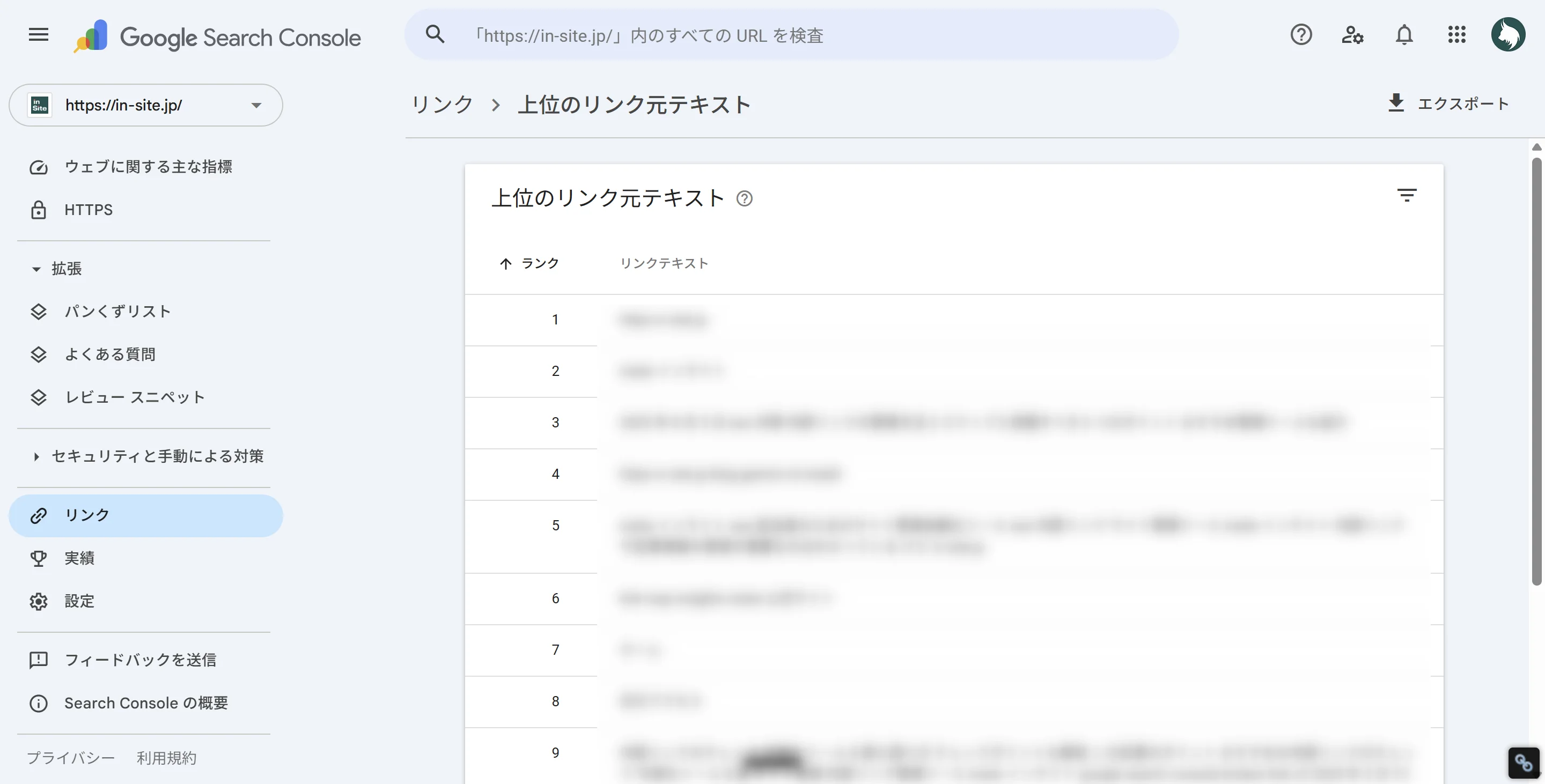Image resolution: width=1545 pixels, height=784 pixels.
Task: Go back via the リンク breadcrumb
Action: [441, 104]
